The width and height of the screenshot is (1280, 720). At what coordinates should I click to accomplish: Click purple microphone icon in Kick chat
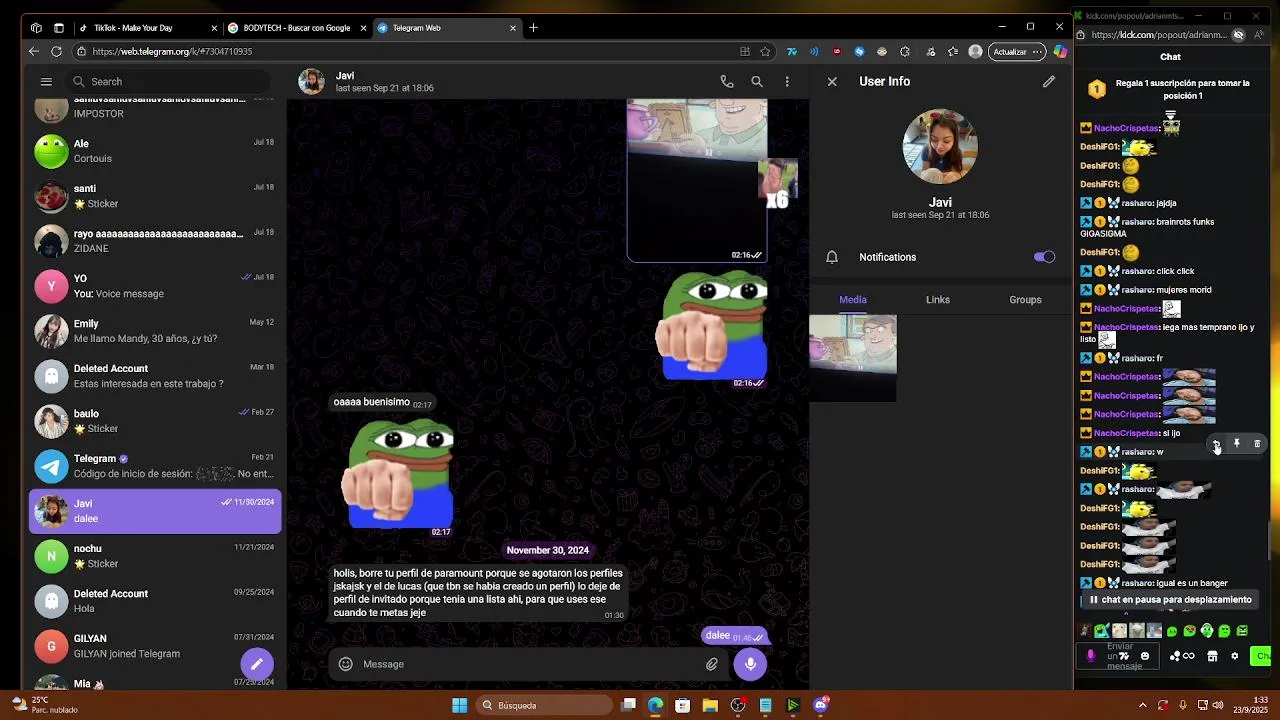coord(1091,656)
